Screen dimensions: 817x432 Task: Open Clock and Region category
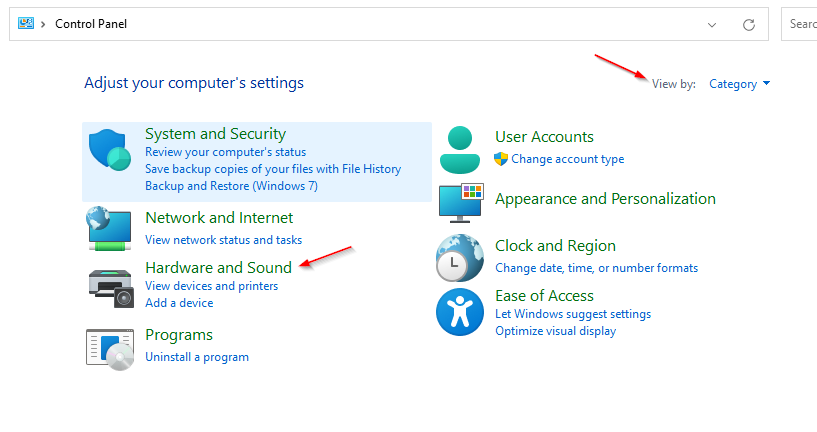555,246
